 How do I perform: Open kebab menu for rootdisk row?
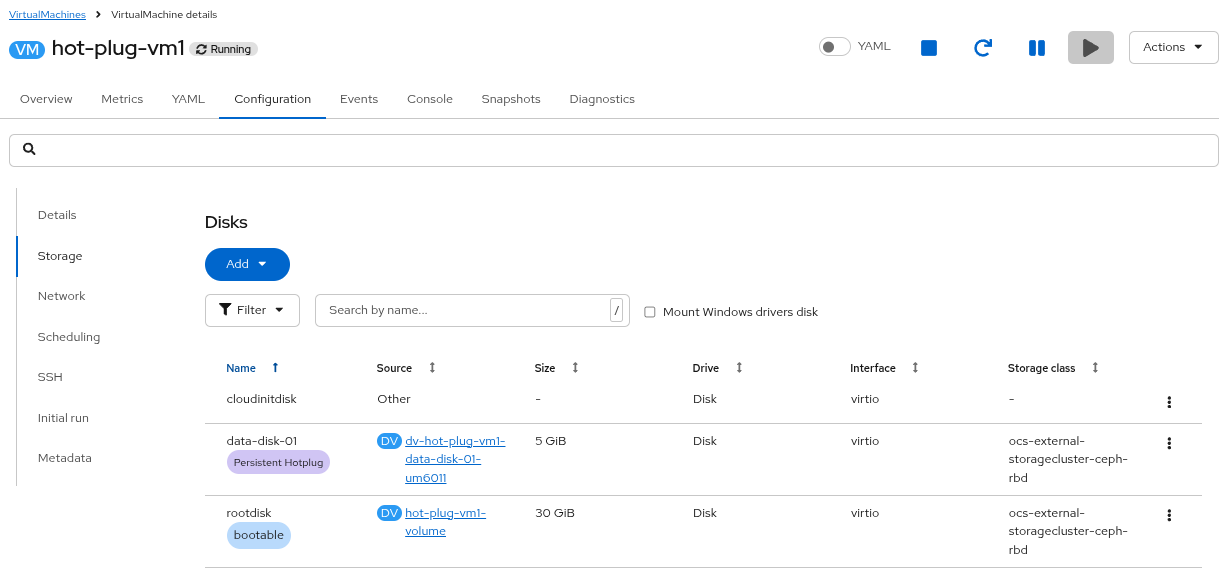(1168, 515)
